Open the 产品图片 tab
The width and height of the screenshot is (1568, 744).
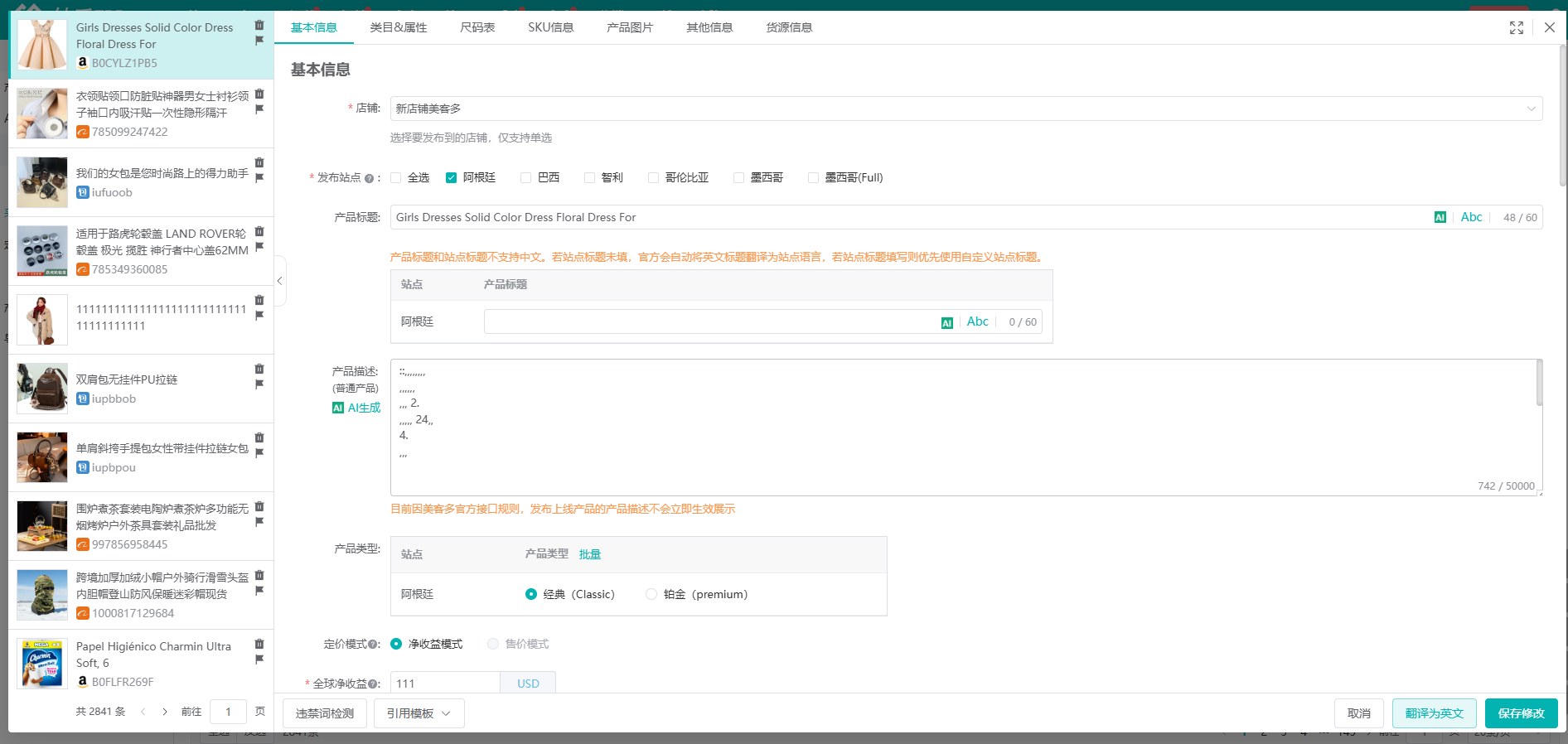coord(629,28)
